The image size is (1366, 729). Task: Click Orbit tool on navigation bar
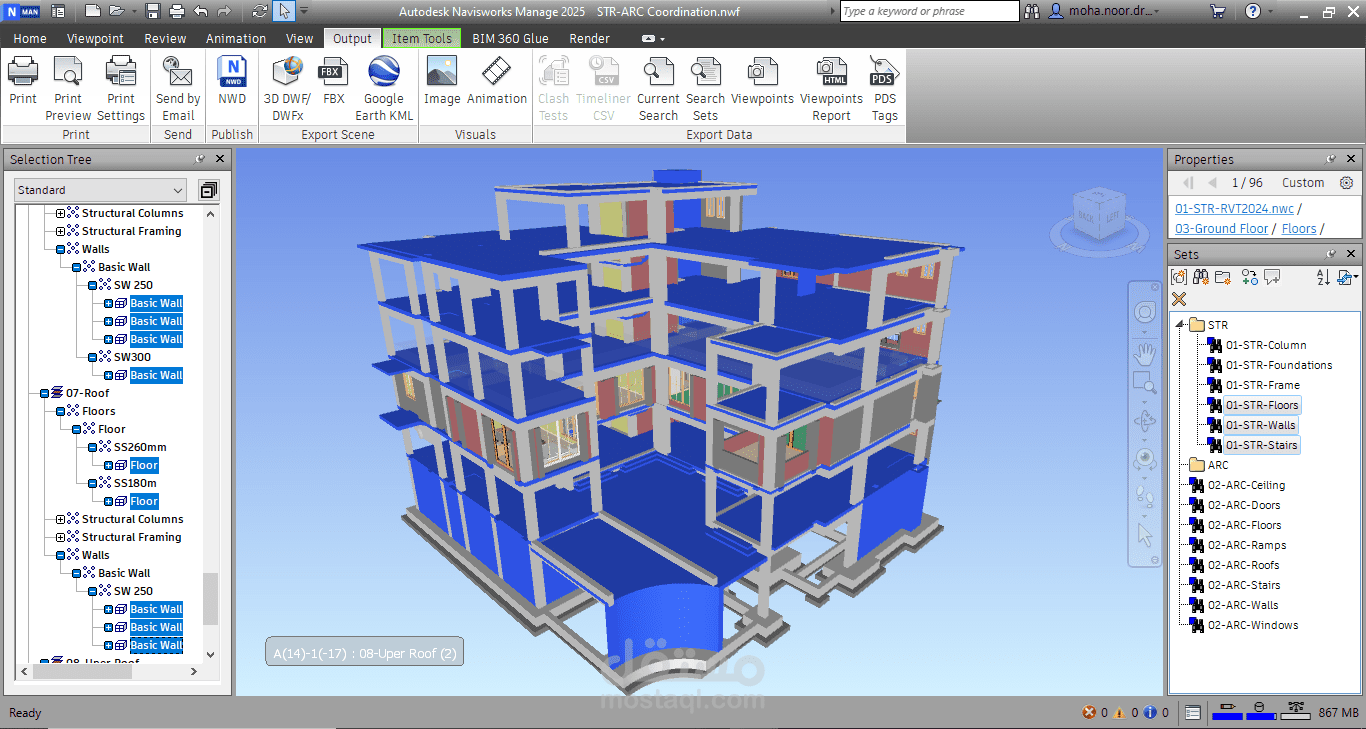coord(1145,421)
